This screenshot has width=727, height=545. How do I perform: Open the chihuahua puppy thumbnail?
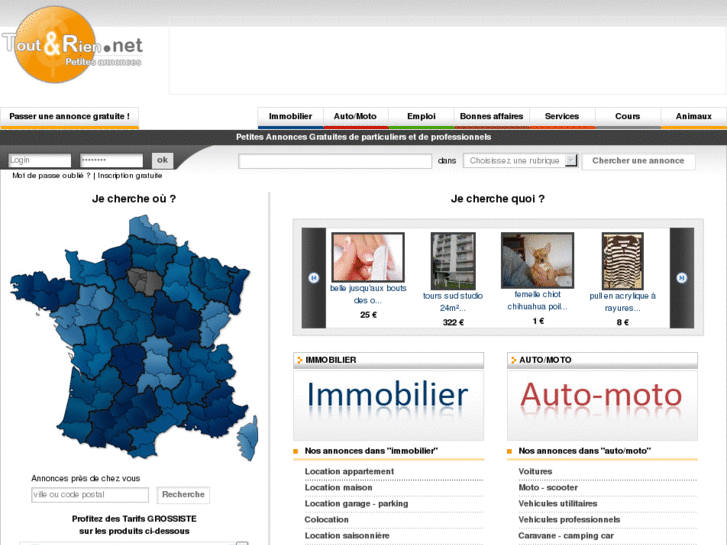coord(537,260)
